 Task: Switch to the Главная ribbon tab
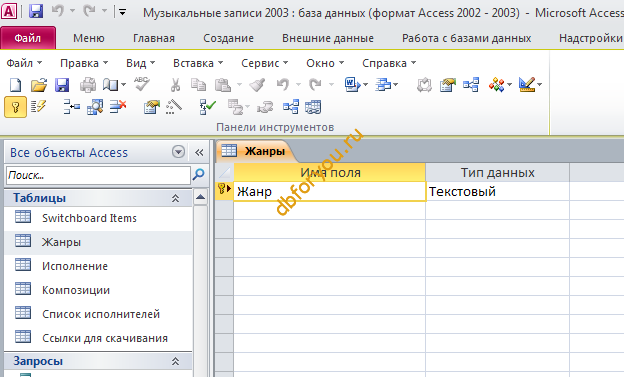[154, 38]
